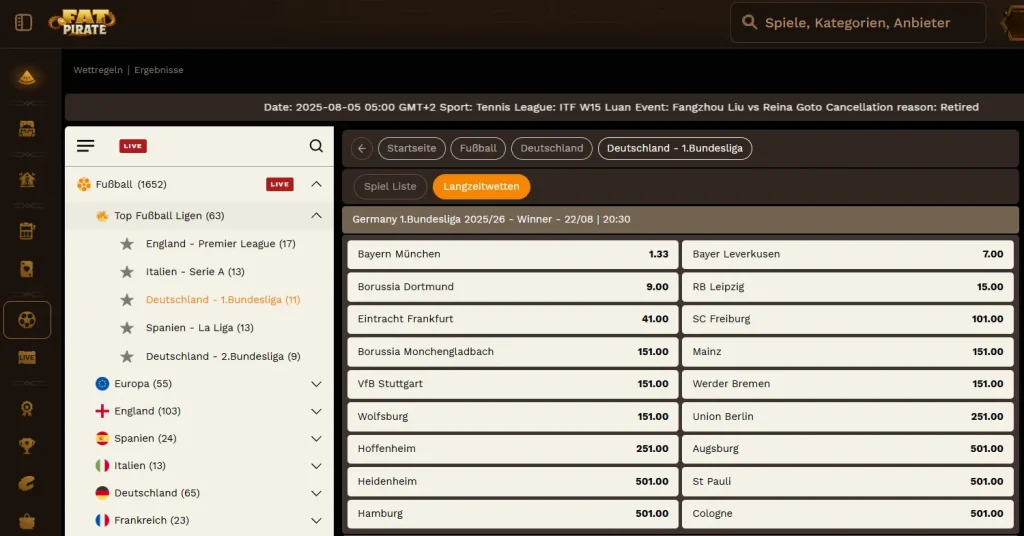Bet on Bayern München at 1.33
The image size is (1024, 536).
(513, 254)
